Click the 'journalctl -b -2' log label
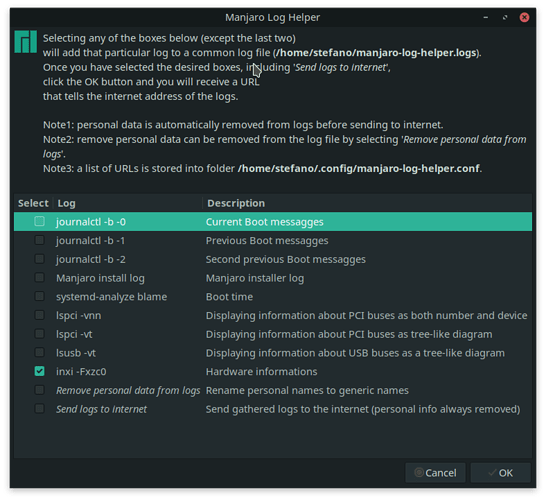546x500 pixels. (x=91, y=259)
